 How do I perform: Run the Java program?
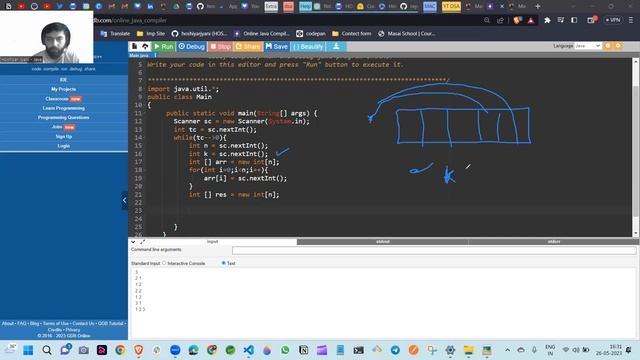(164, 47)
